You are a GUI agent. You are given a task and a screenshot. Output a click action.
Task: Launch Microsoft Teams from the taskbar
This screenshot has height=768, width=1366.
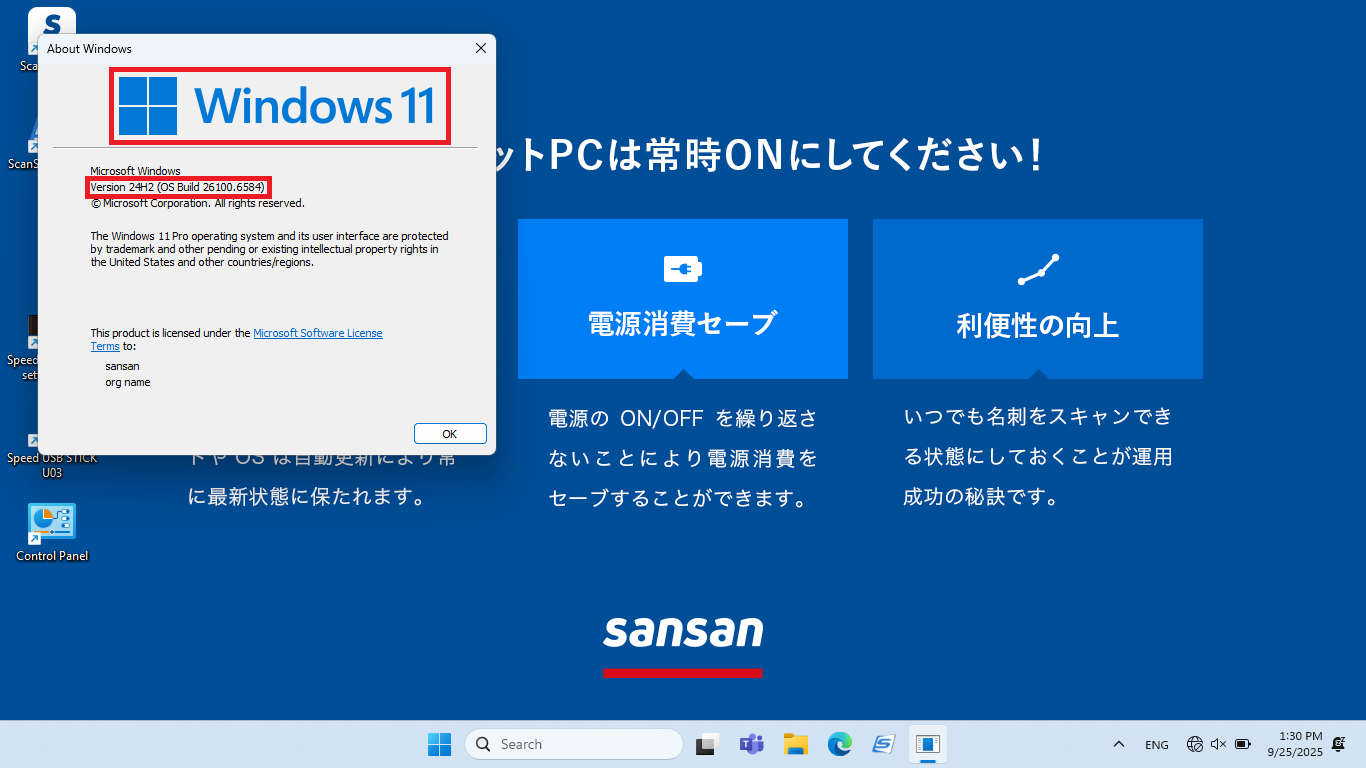(x=752, y=744)
